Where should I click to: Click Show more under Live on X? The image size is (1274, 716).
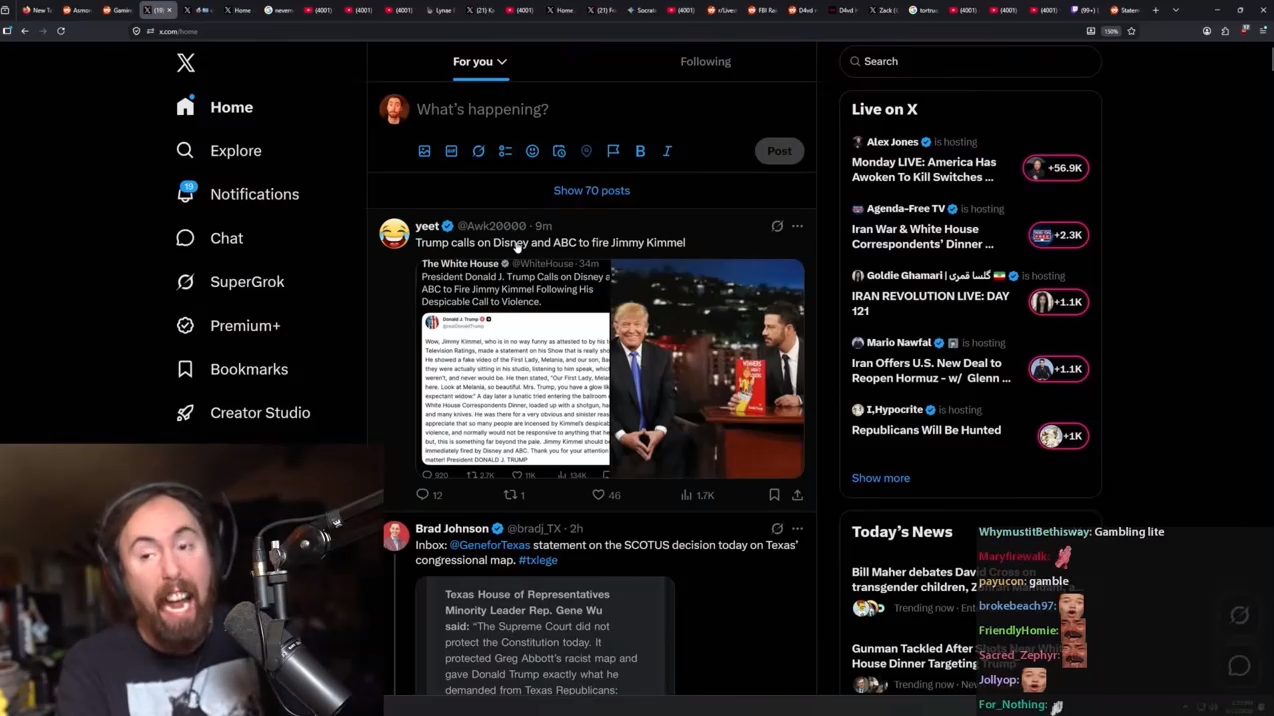click(880, 478)
